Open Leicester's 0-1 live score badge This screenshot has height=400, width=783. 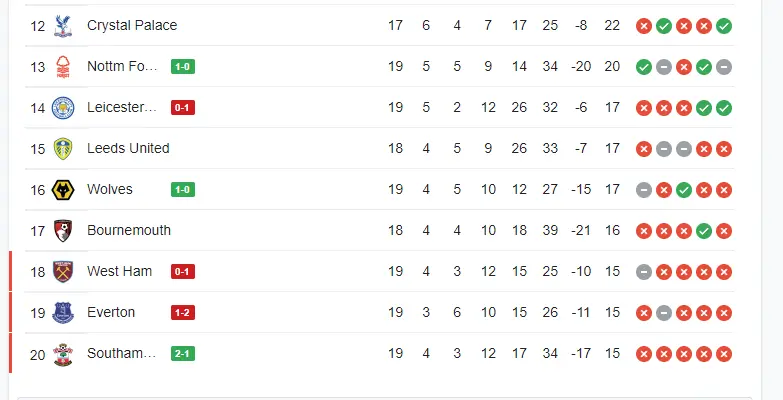[x=182, y=108]
